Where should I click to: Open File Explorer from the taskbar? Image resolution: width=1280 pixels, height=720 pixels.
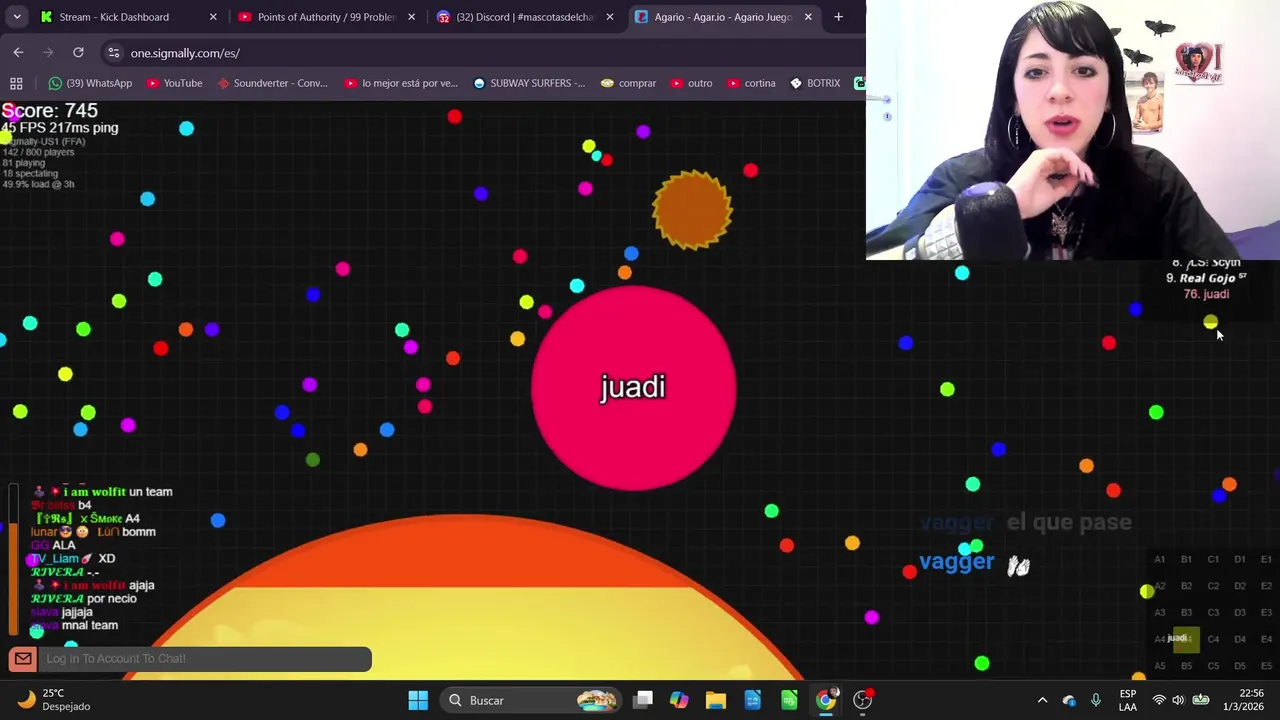[716, 700]
